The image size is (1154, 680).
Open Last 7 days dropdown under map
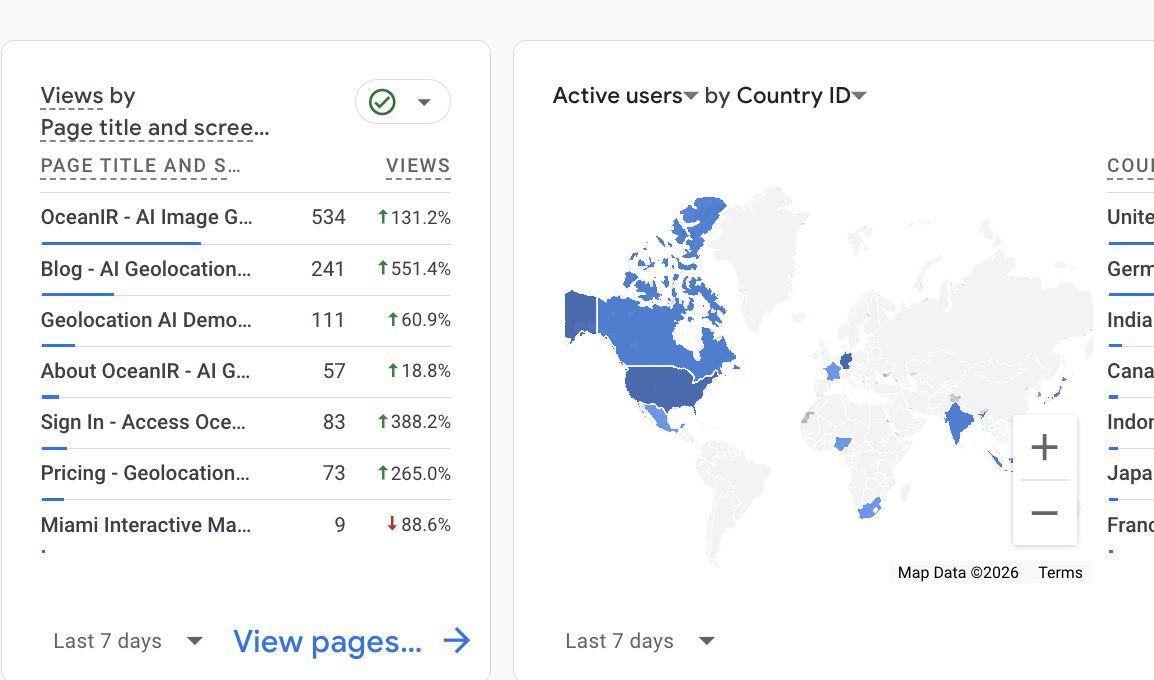click(707, 641)
